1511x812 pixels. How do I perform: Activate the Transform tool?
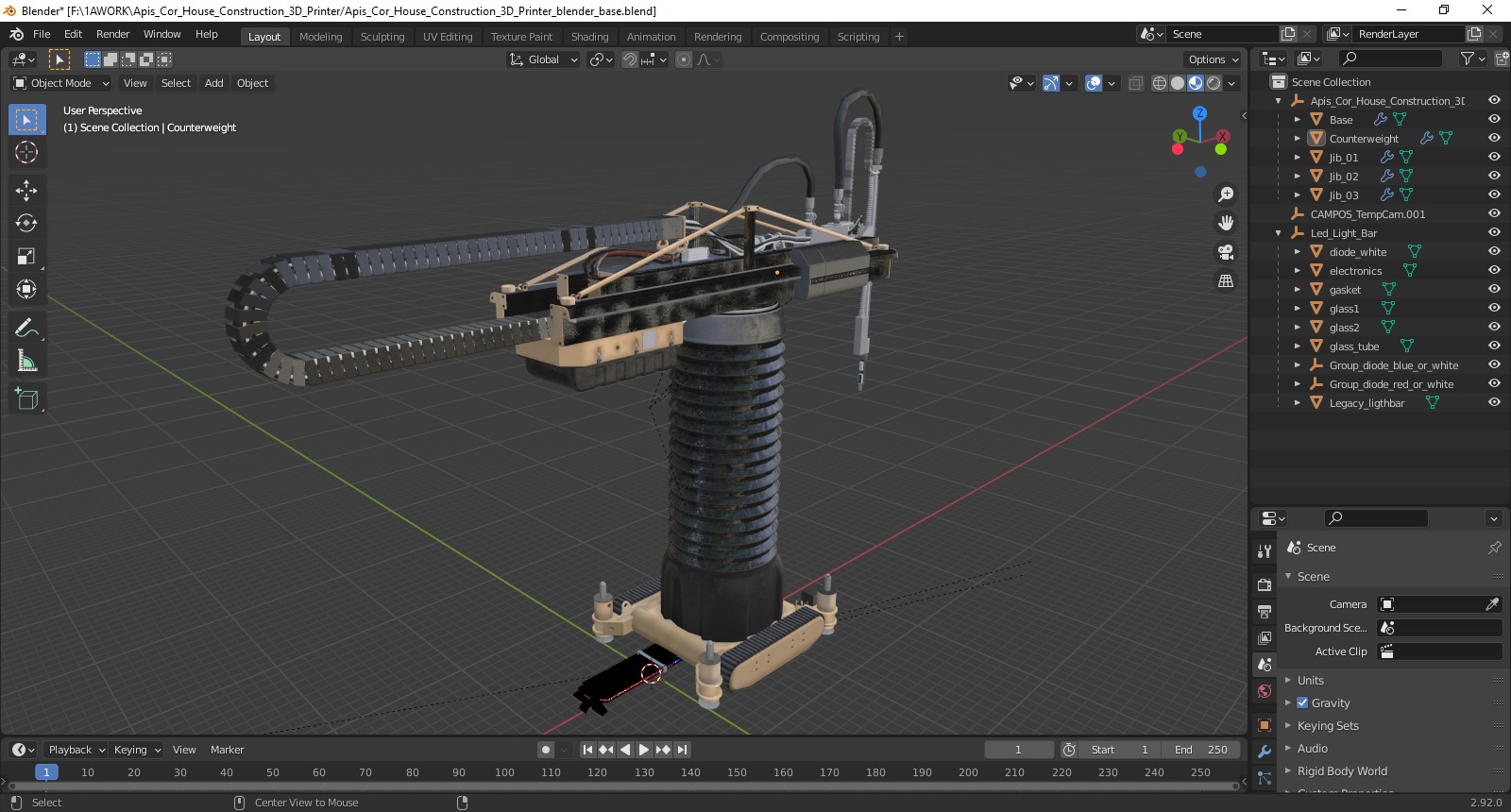tap(26, 289)
